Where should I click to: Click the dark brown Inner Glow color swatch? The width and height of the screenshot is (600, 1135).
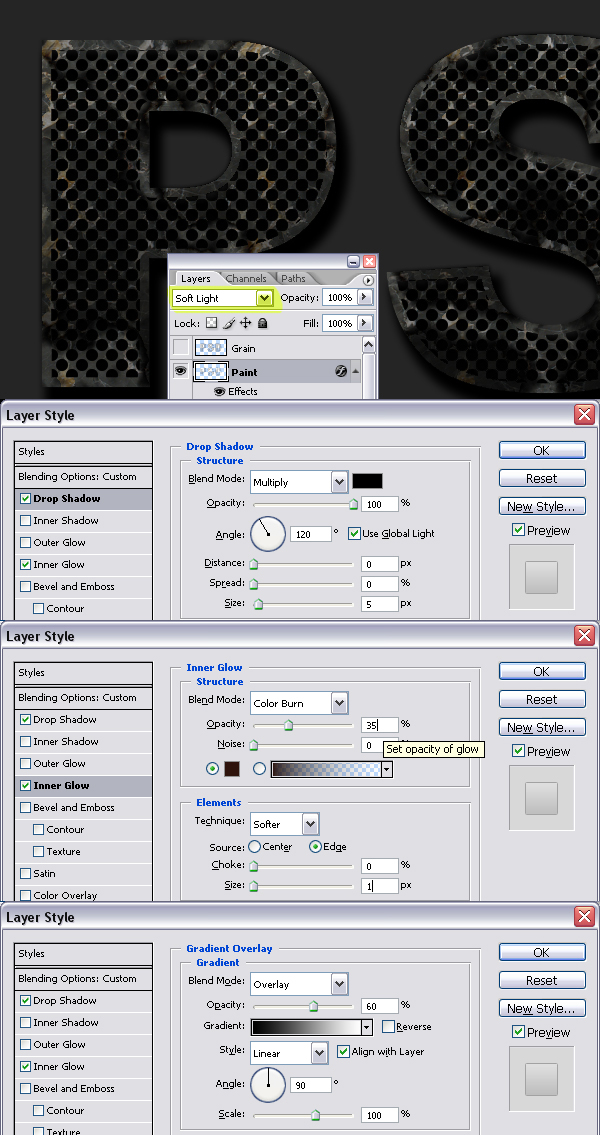click(232, 769)
